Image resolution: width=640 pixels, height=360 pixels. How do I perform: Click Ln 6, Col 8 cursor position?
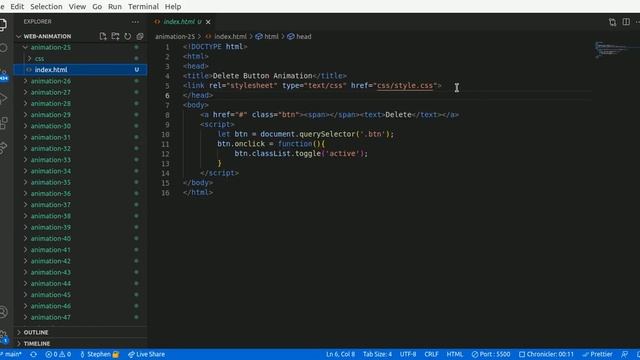[x=340, y=354]
